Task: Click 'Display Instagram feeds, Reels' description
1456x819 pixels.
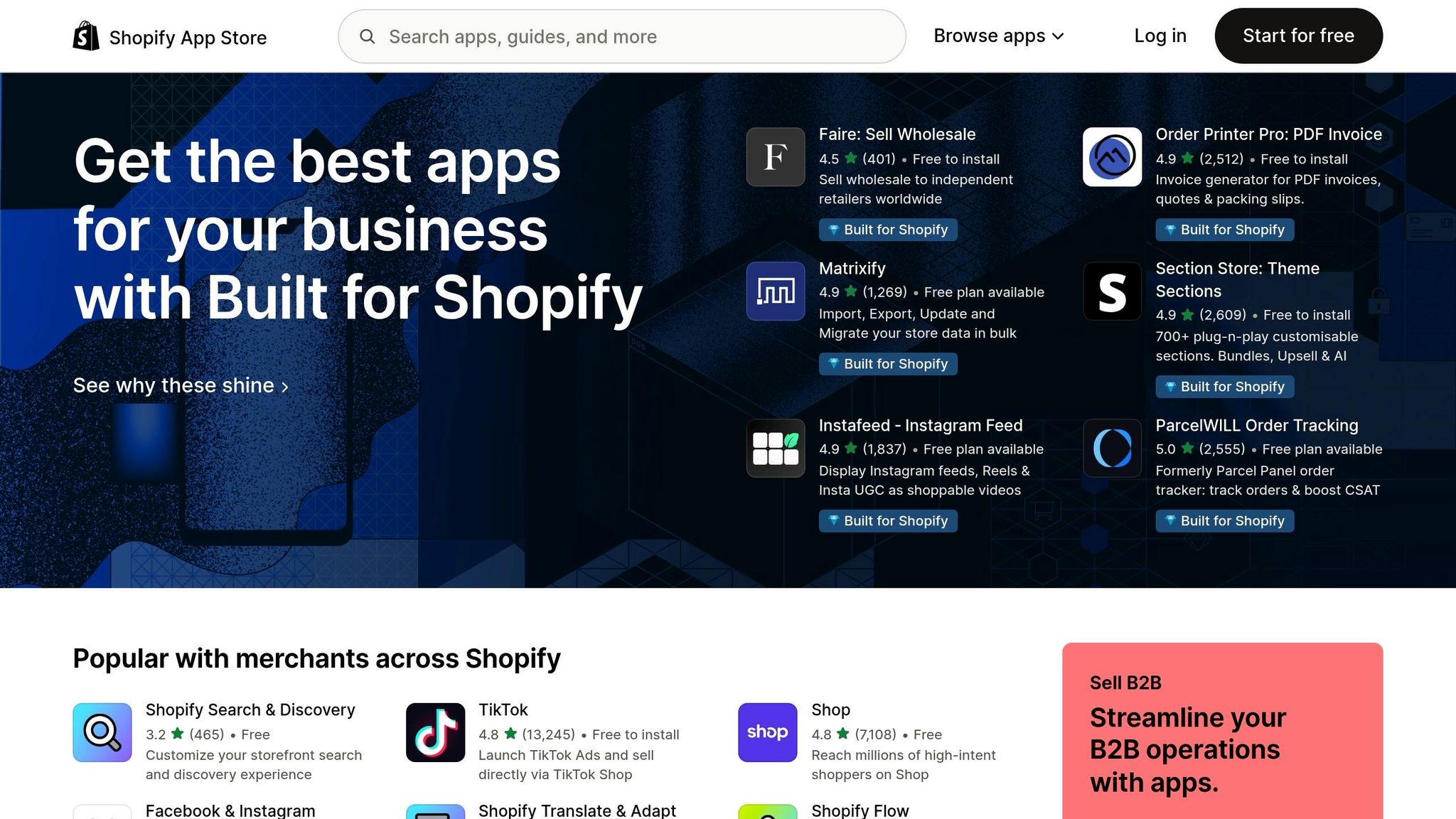Action: tap(924, 481)
